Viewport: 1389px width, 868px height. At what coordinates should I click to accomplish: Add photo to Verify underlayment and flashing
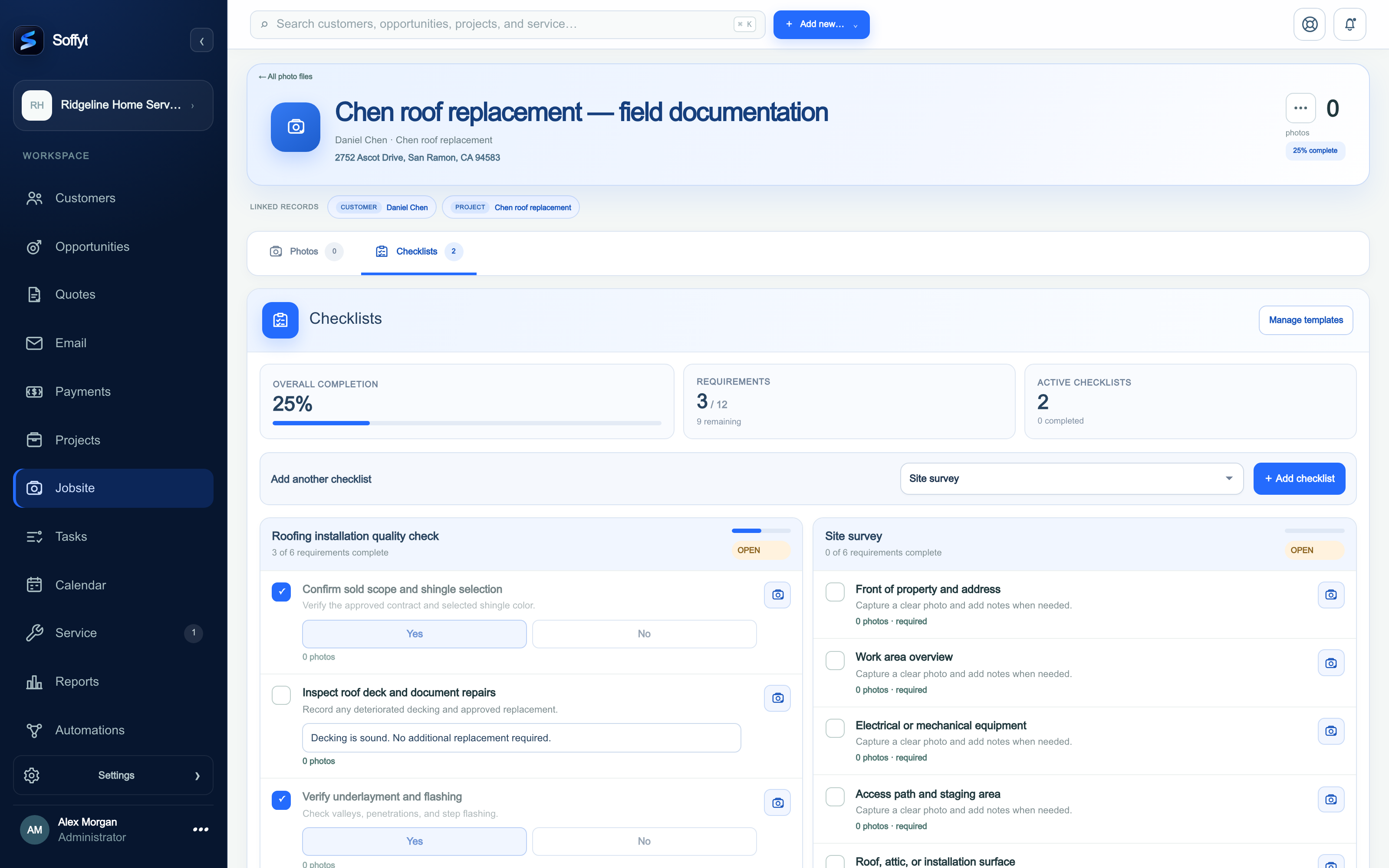click(777, 802)
